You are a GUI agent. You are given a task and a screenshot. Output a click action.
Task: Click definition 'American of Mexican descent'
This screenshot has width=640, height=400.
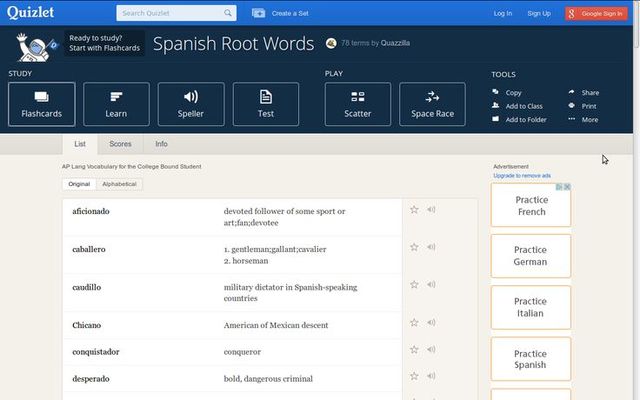point(276,325)
